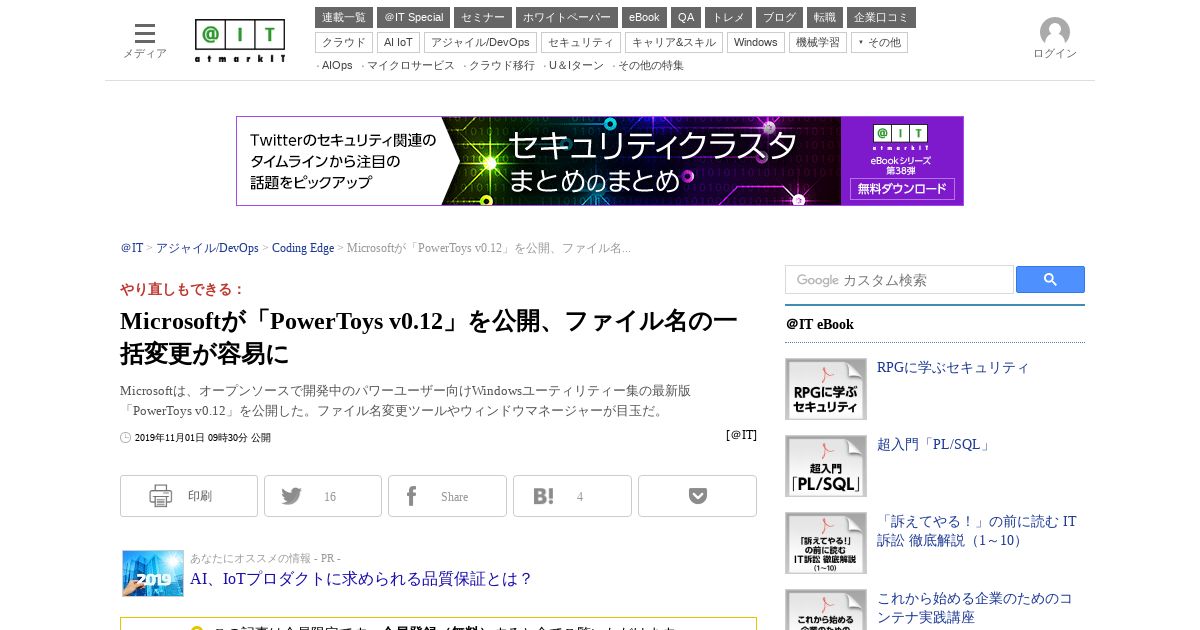Share article via Facebook Share button
Image resolution: width=1200 pixels, height=630 pixels.
(447, 496)
